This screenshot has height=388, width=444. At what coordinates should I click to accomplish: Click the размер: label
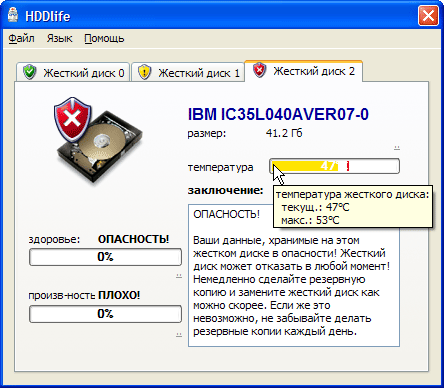coord(207,134)
